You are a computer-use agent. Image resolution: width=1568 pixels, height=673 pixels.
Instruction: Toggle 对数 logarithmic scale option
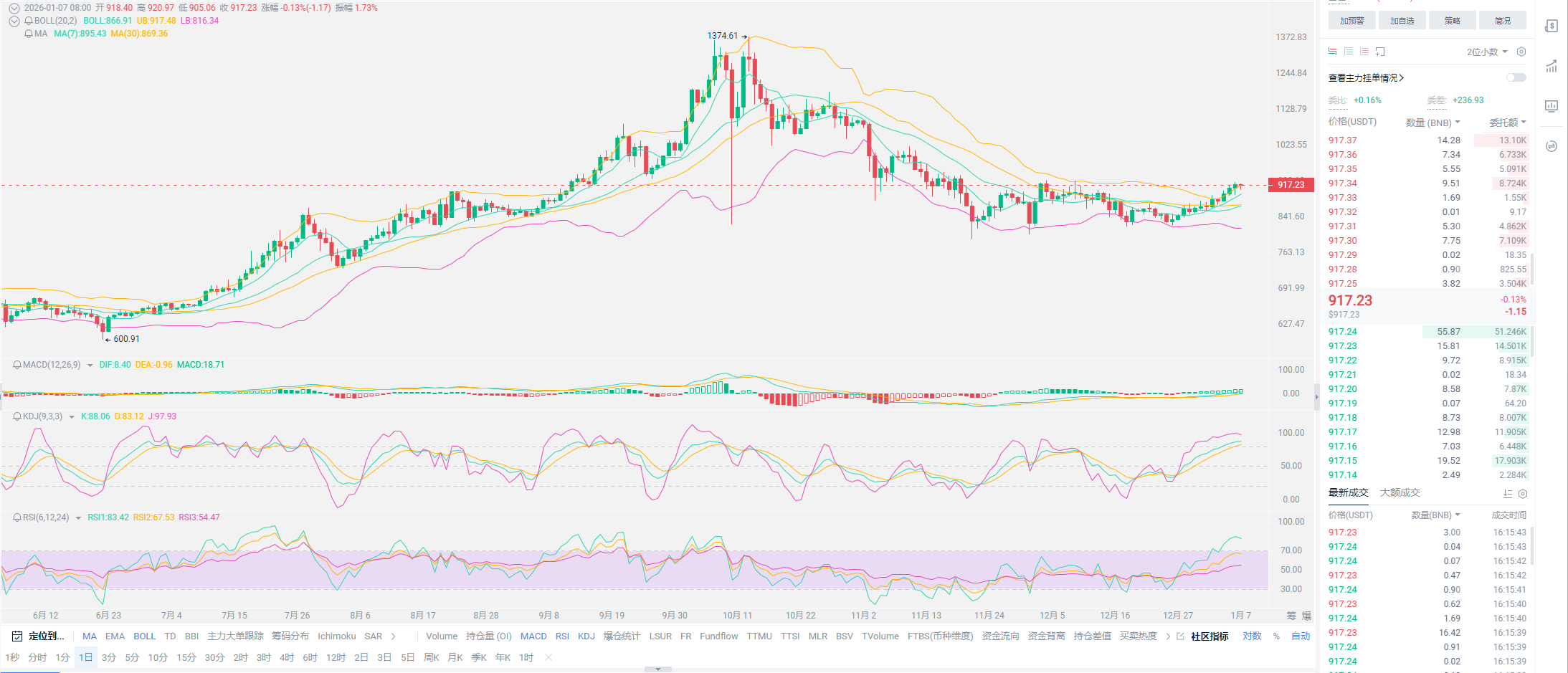pos(1252,636)
